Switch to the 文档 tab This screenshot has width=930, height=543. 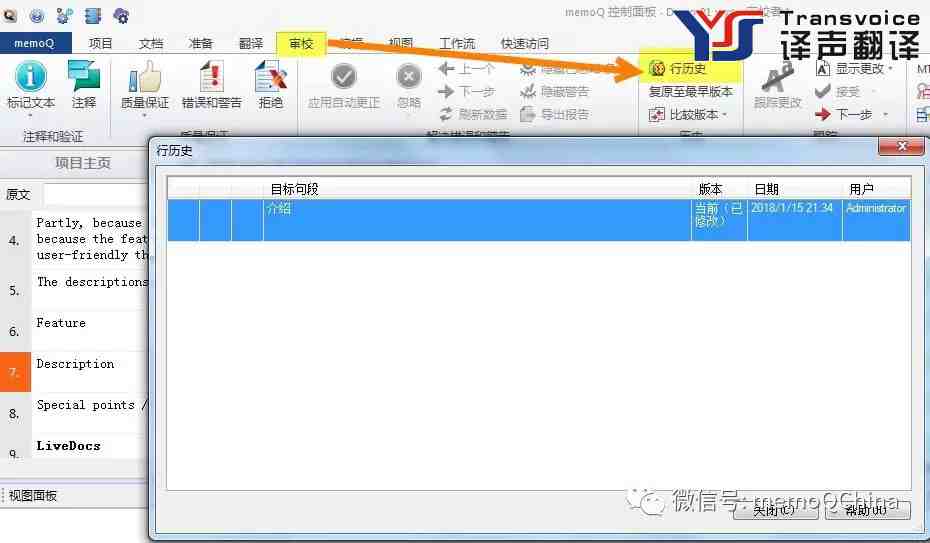(151, 43)
